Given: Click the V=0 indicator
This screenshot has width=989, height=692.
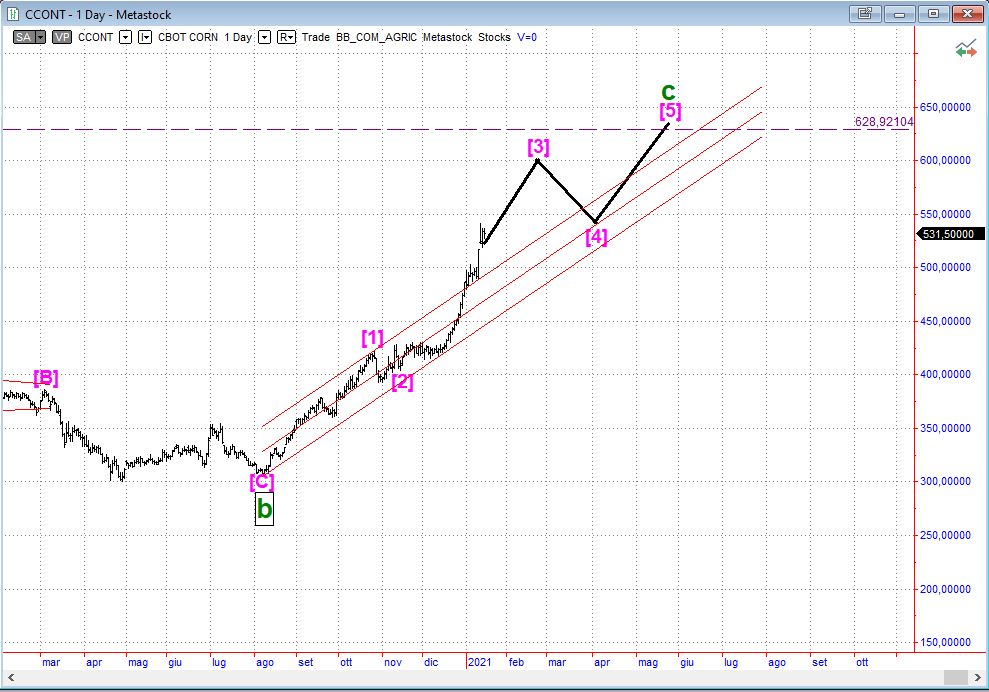Looking at the screenshot, I should pyautogui.click(x=527, y=37).
